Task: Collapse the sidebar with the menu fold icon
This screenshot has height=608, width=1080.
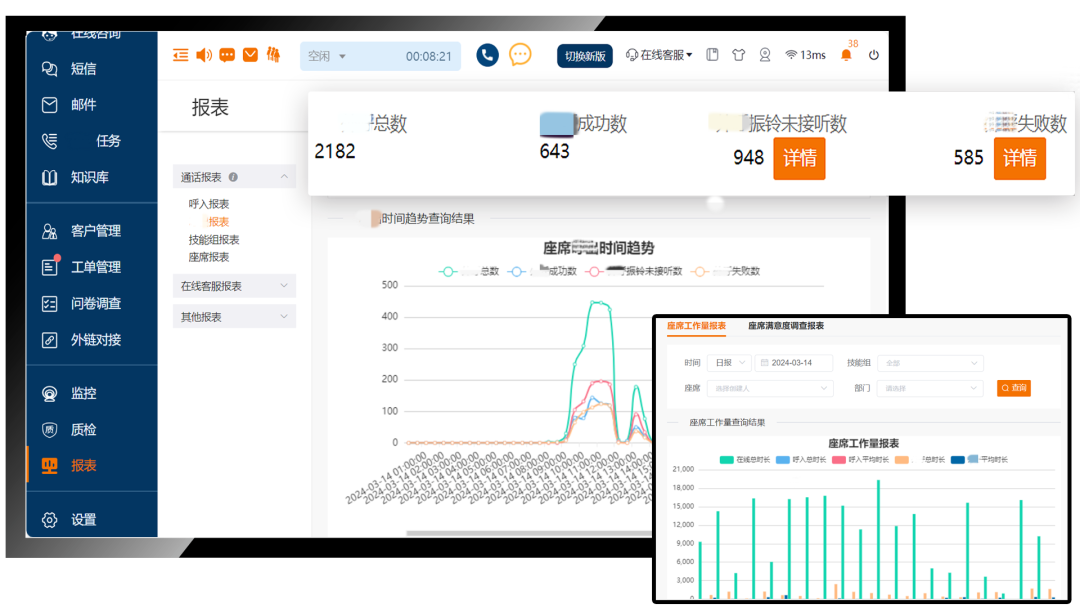Action: click(x=180, y=55)
